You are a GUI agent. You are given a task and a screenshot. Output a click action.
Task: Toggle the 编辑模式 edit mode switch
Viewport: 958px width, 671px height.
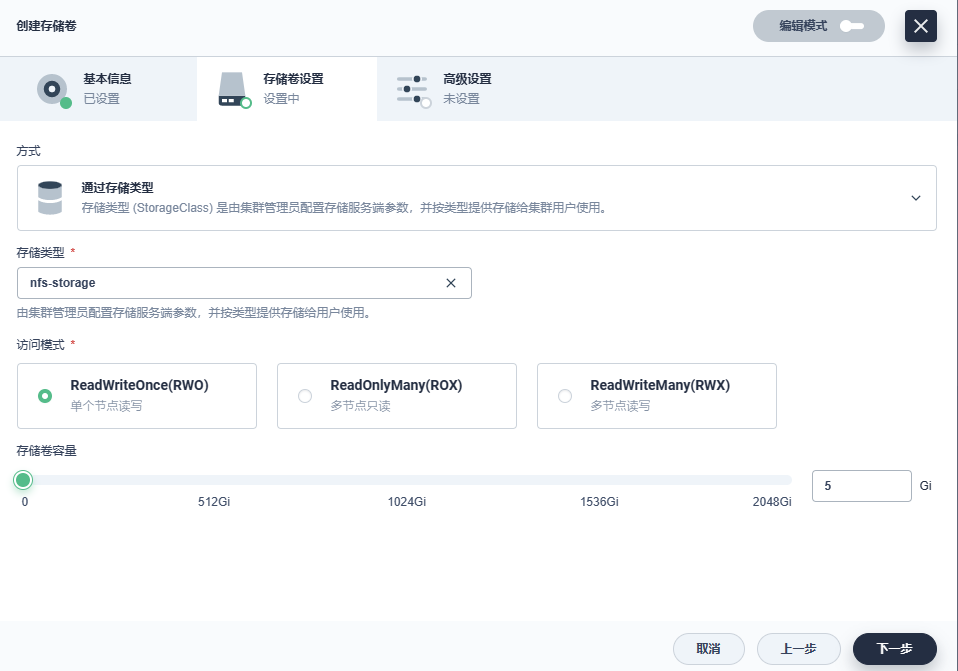tap(851, 26)
